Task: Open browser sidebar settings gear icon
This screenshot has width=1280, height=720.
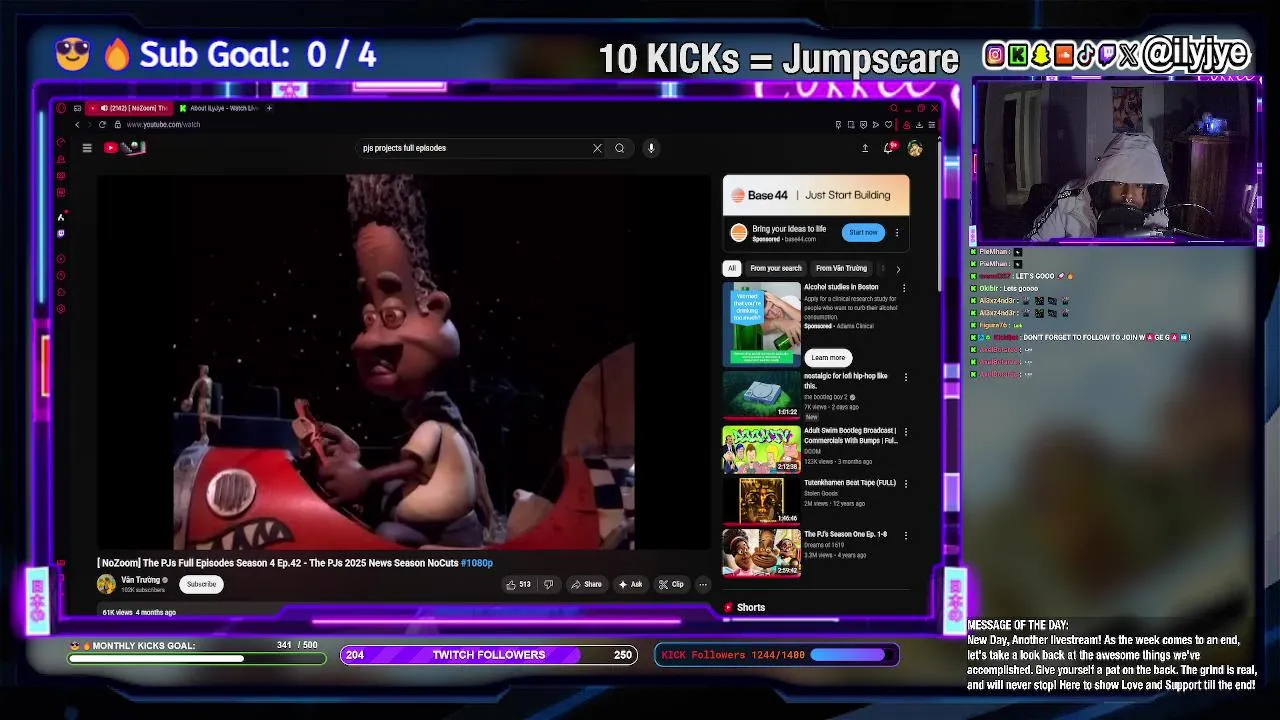Action: [x=61, y=308]
